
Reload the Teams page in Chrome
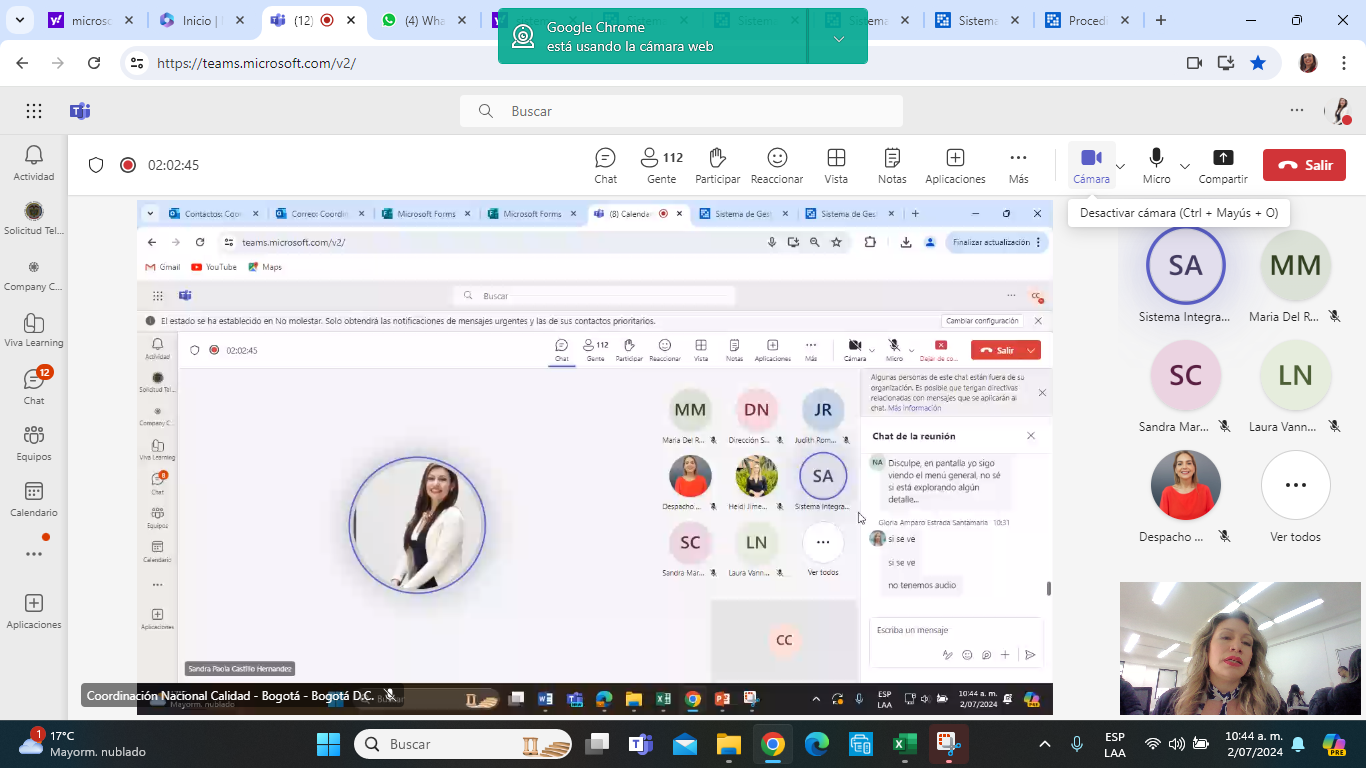pyautogui.click(x=94, y=63)
